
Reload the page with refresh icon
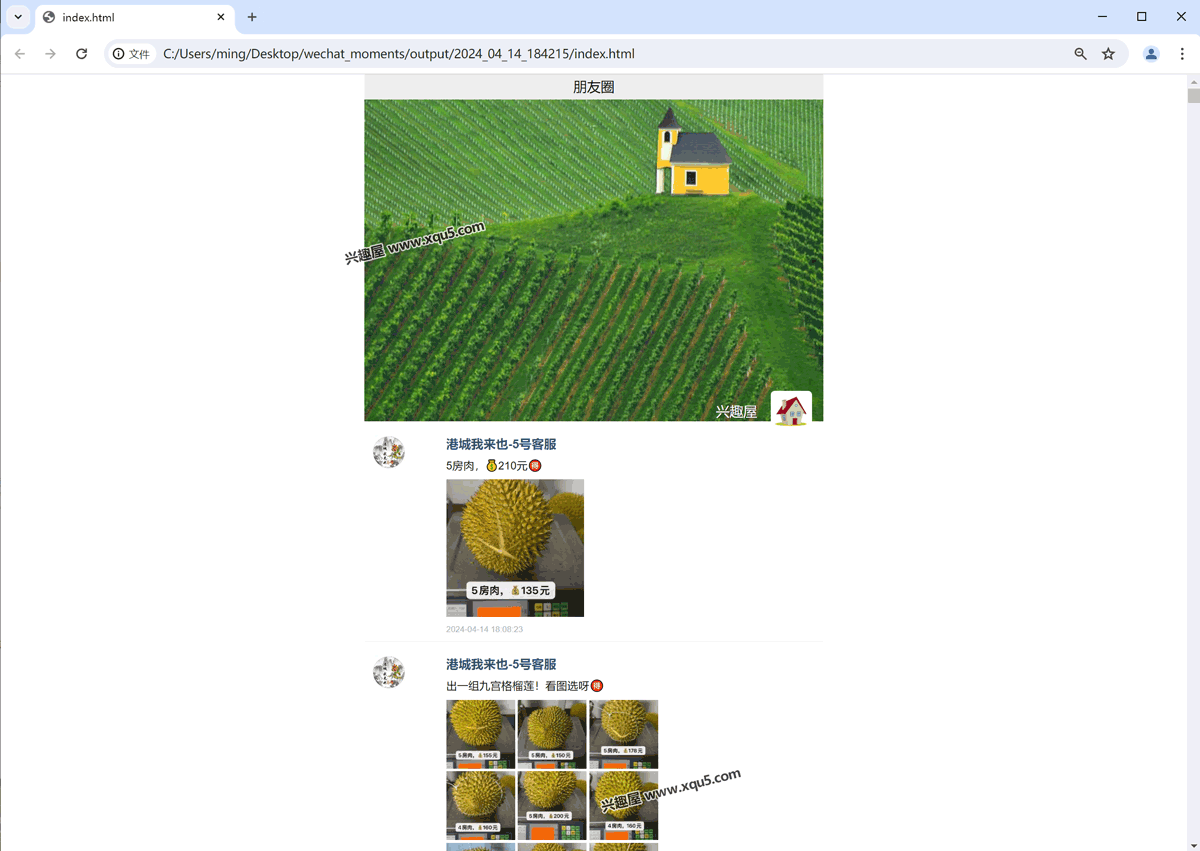point(82,54)
